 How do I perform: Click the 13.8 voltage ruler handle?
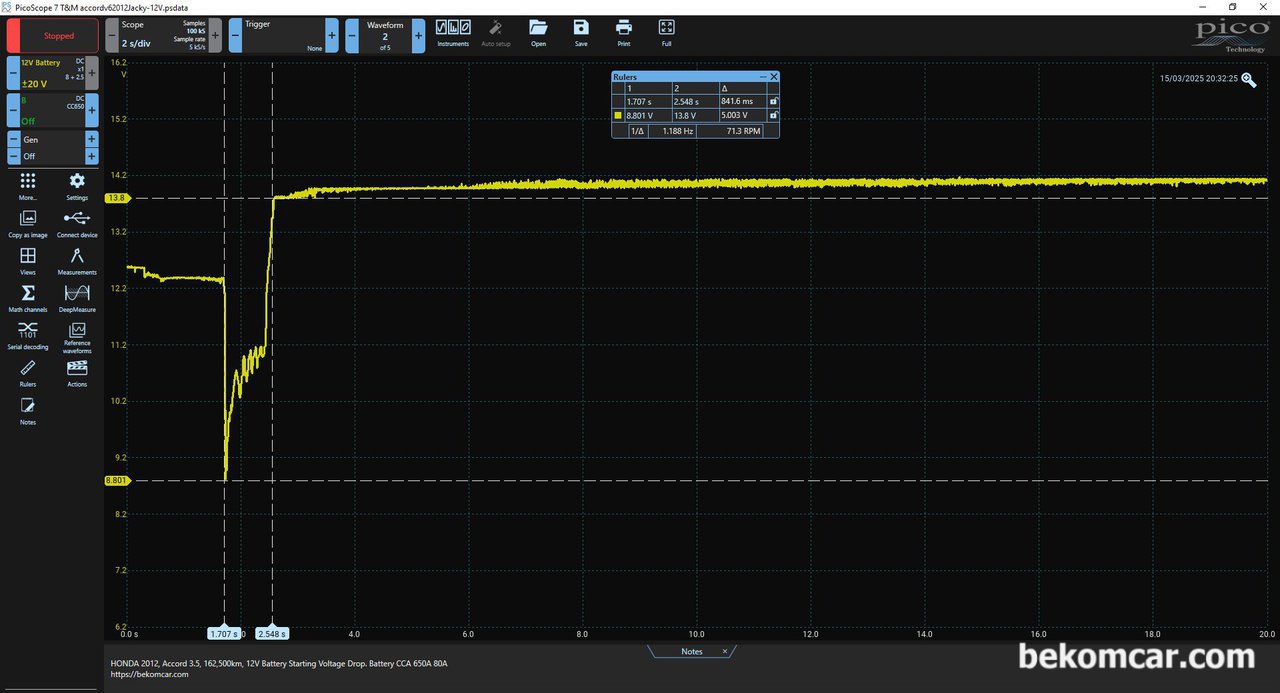click(x=117, y=198)
